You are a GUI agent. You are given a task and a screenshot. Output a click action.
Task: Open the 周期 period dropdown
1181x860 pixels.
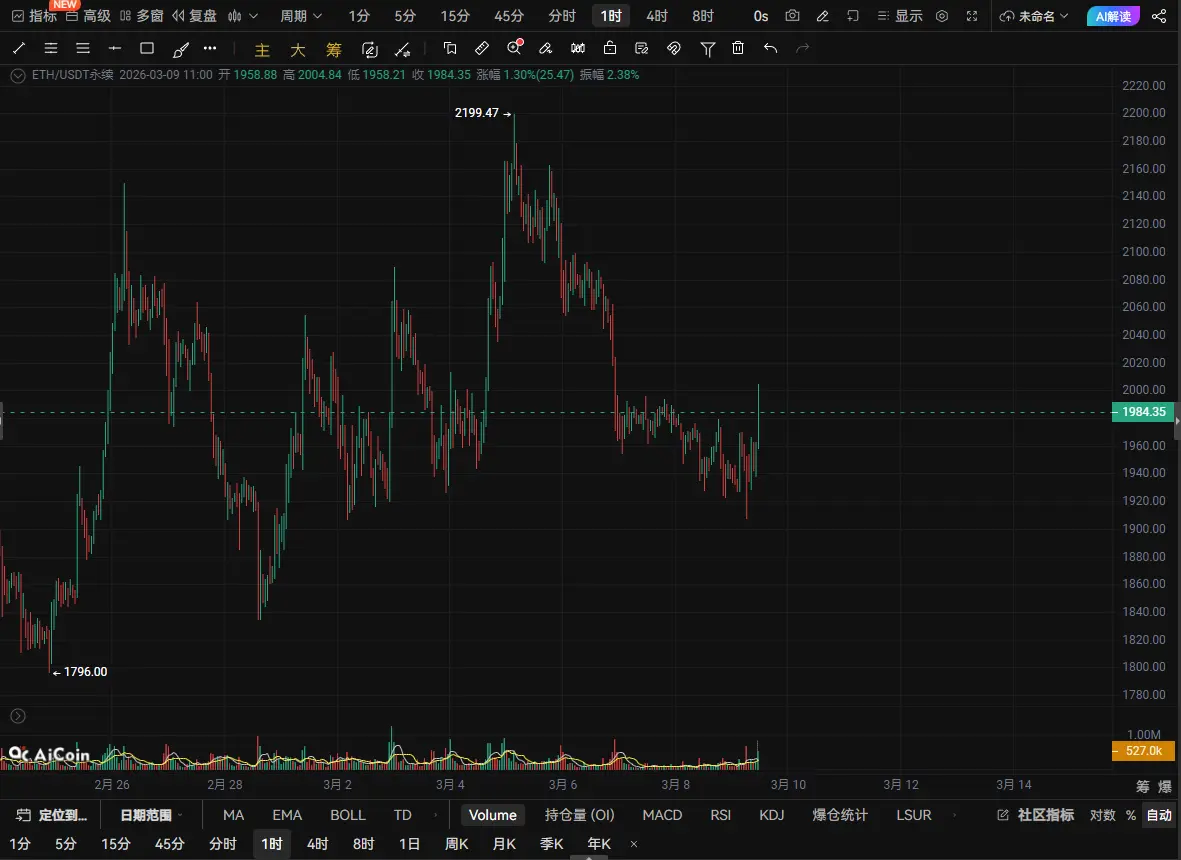301,16
